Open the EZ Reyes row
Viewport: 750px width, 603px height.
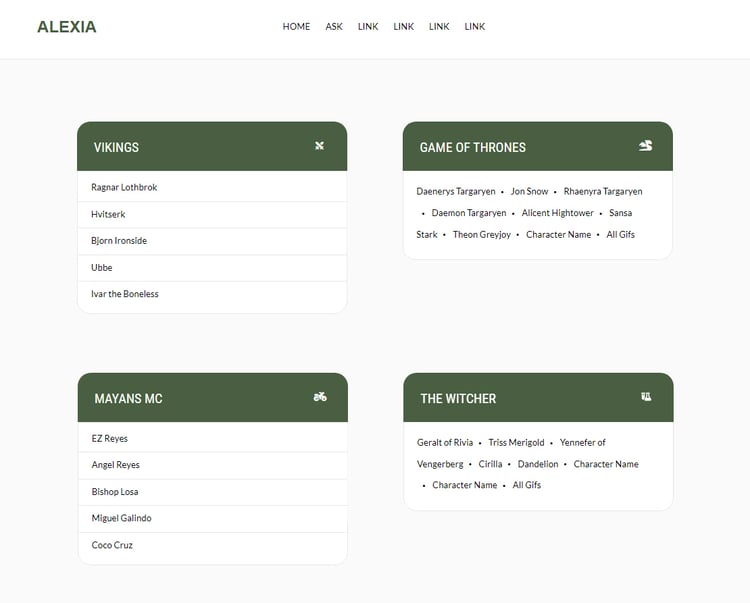212,439
